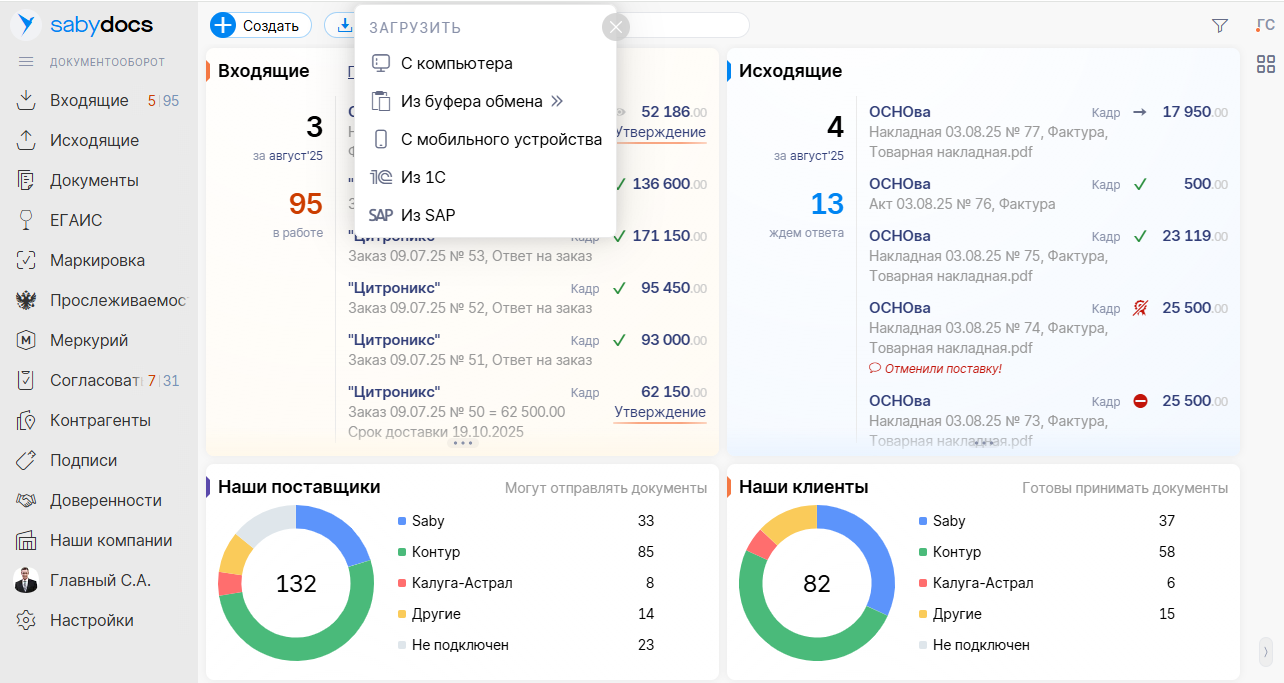Viewport: 1284px width, 683px height.
Task: Select С компьютера upload option
Action: pyautogui.click(x=456, y=63)
